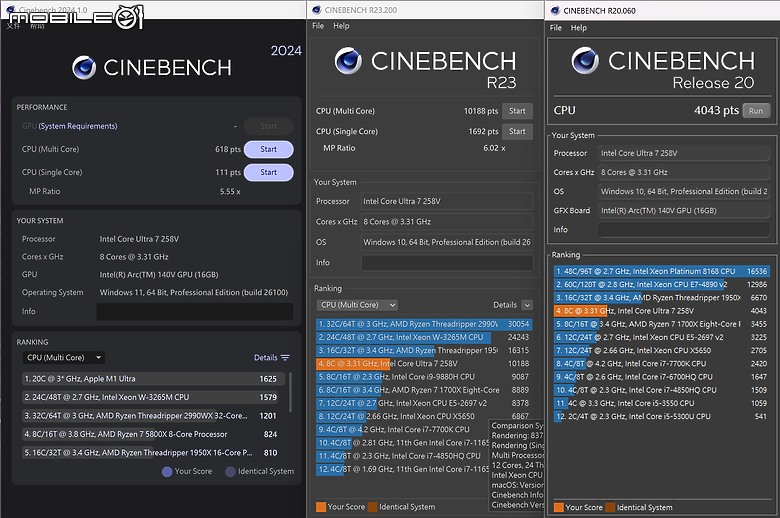Click Your Score purple legend dot
This screenshot has width=780, height=518.
click(167, 472)
